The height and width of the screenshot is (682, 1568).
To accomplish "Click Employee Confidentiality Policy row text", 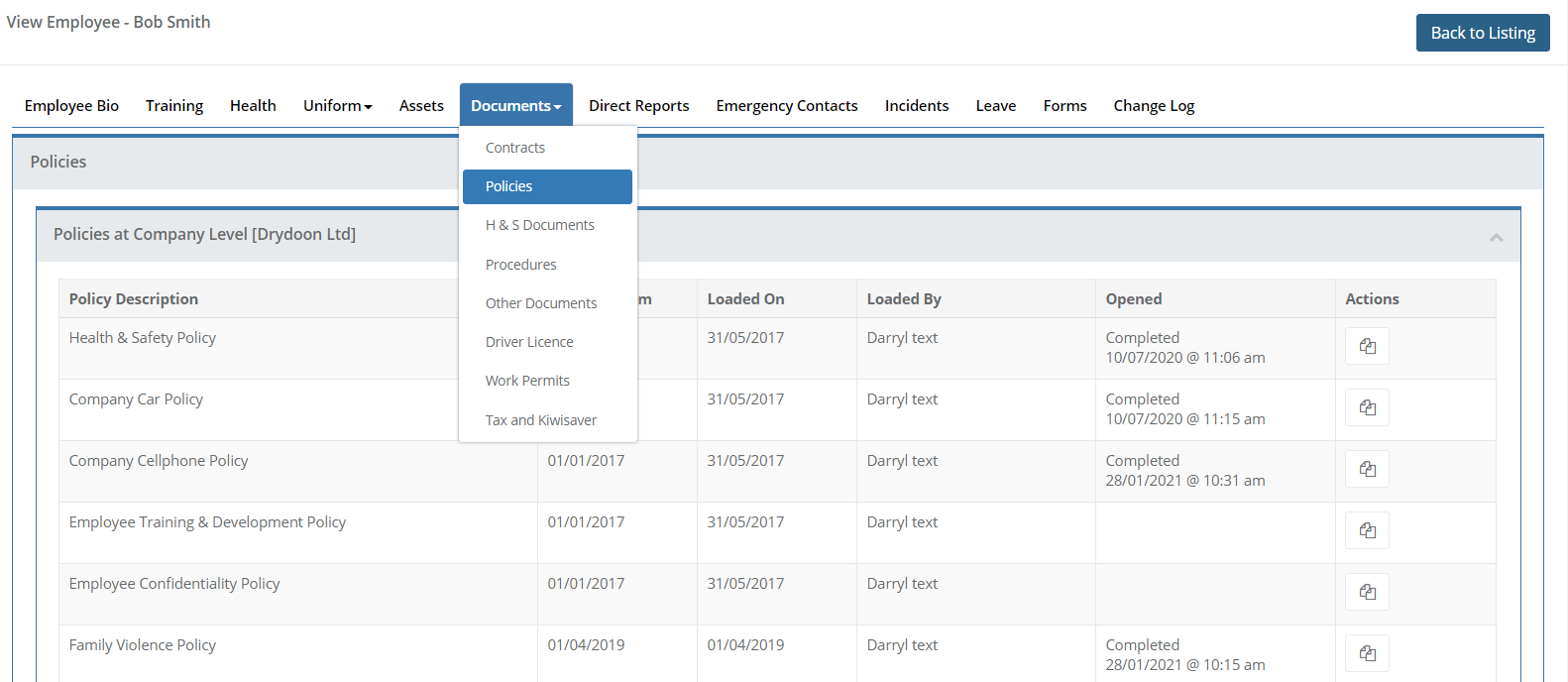I will pos(174,584).
